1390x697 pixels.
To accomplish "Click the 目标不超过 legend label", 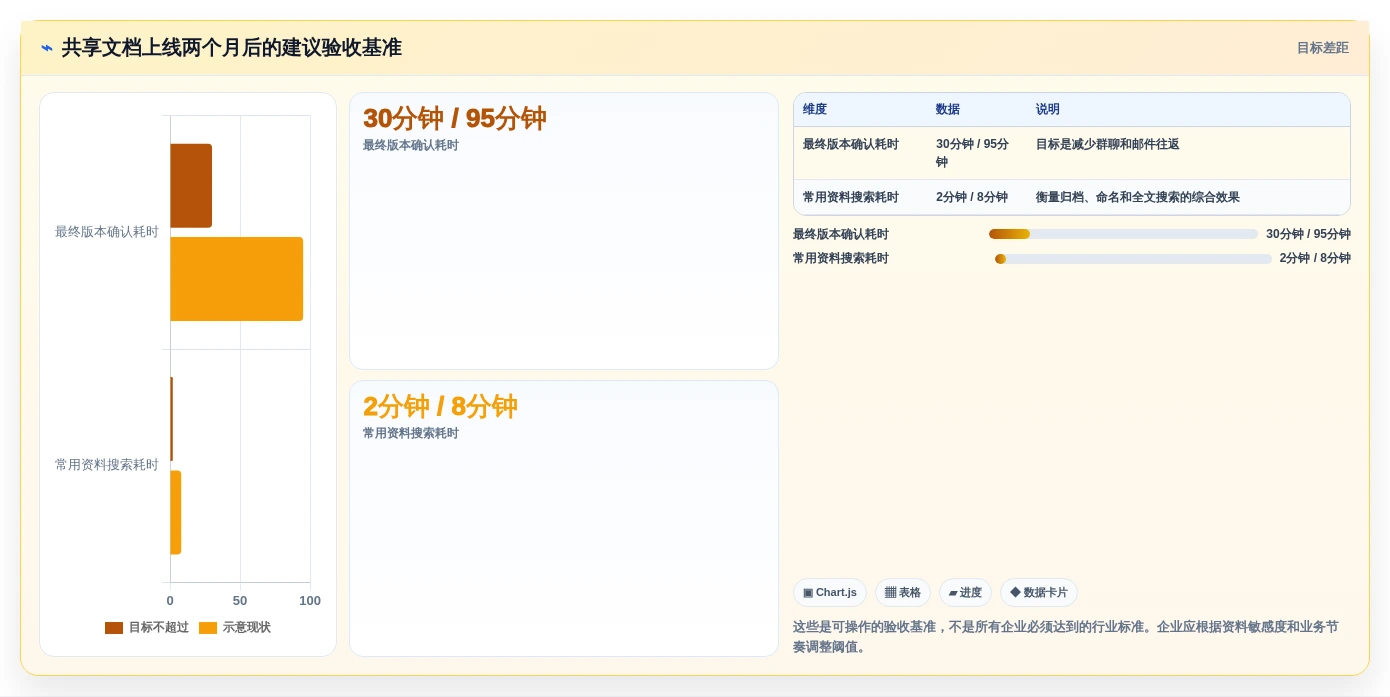I will point(158,628).
